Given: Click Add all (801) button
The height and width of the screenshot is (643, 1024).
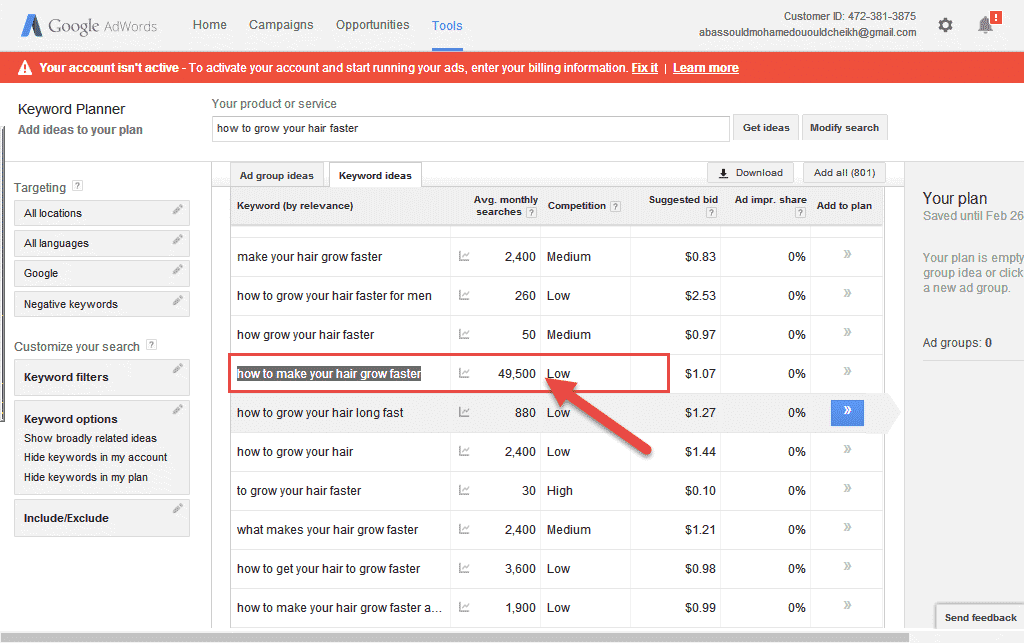Looking at the screenshot, I should 844,173.
